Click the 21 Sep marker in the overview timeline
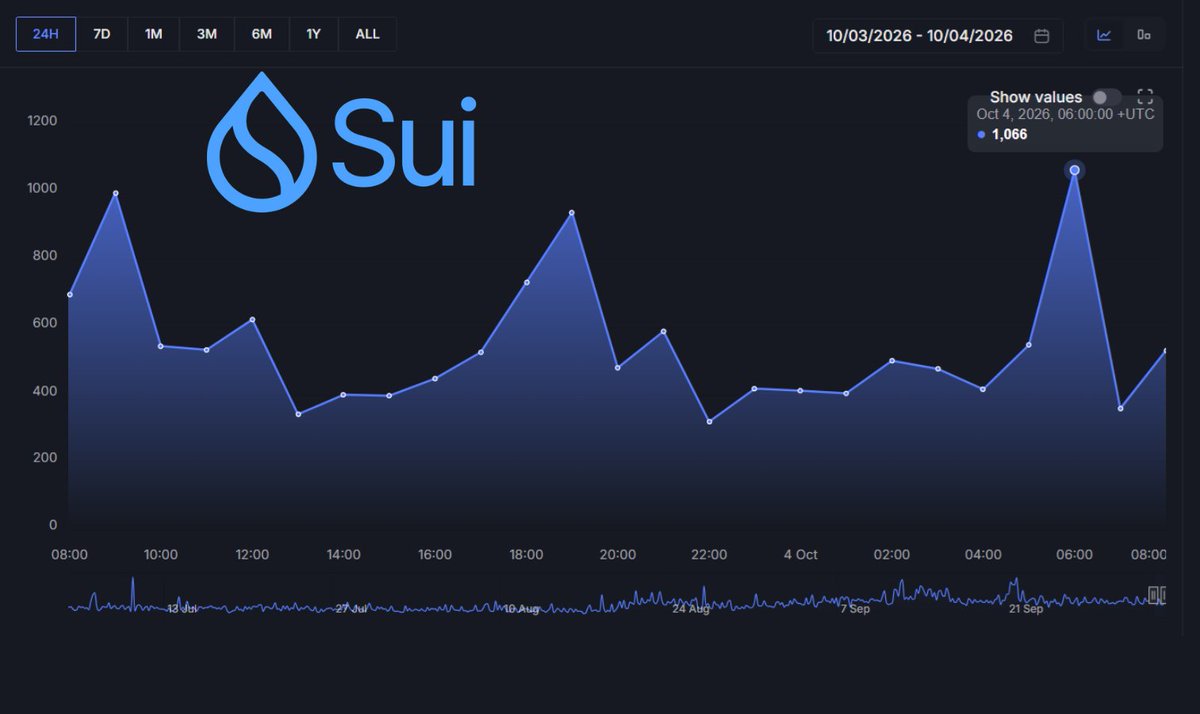Viewport: 1200px width, 714px height. (x=1026, y=608)
